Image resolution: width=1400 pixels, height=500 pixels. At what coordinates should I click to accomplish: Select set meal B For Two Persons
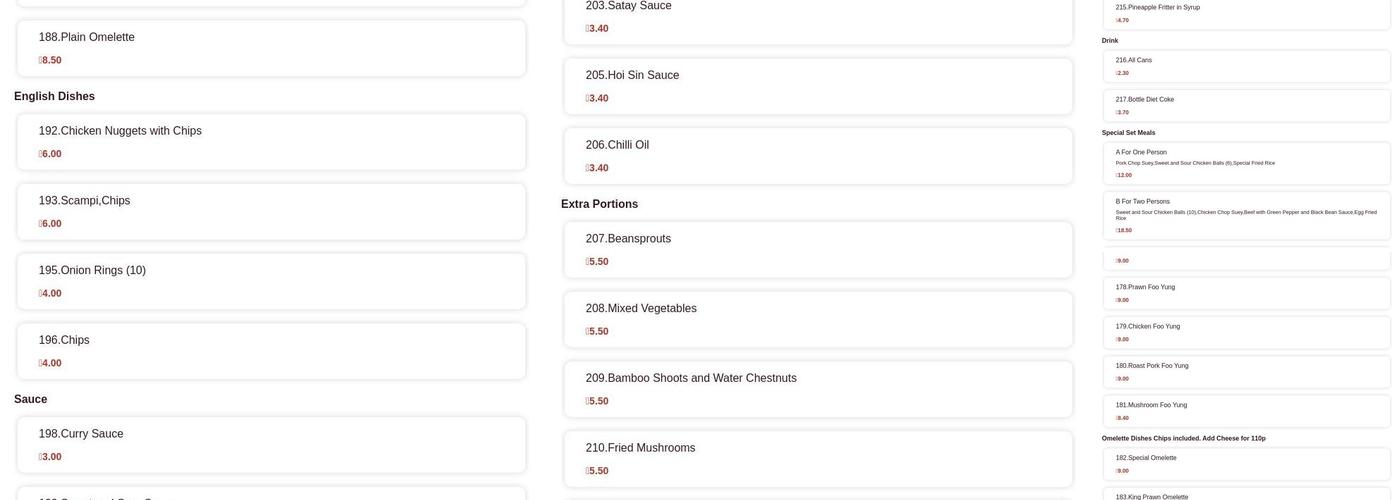[1247, 215]
